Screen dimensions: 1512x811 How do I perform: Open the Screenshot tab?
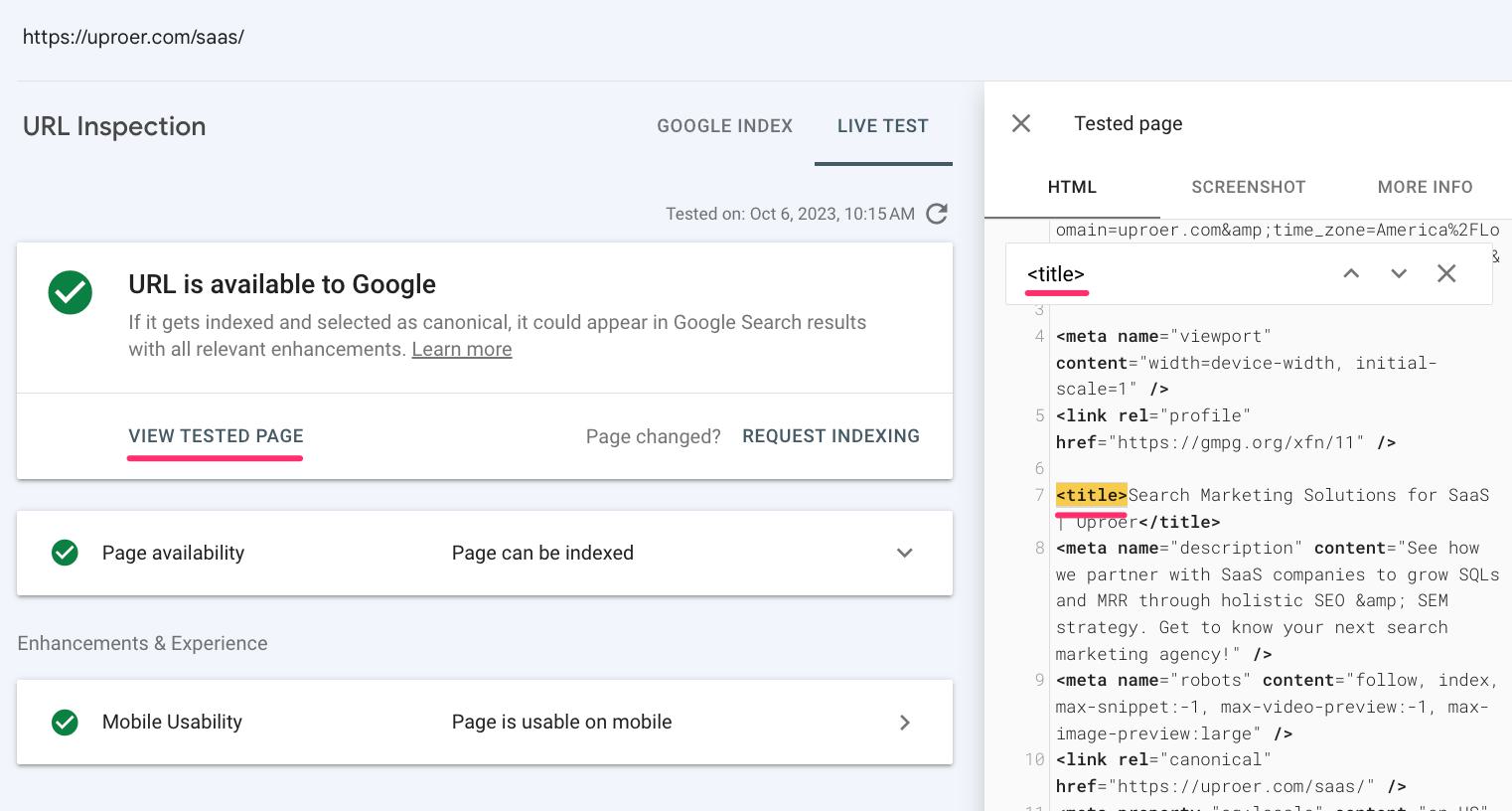1248,187
